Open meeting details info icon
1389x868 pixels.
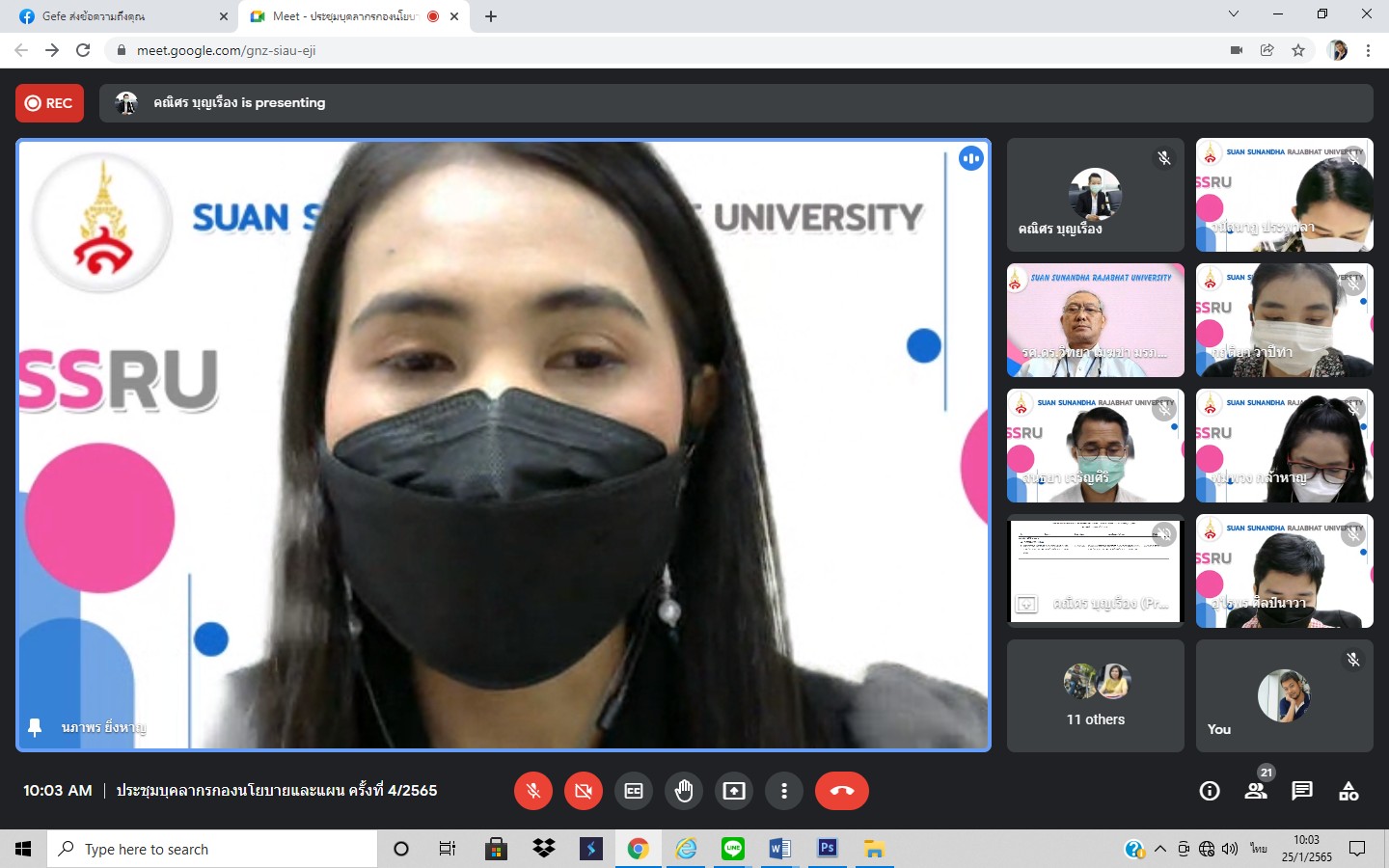1210,791
